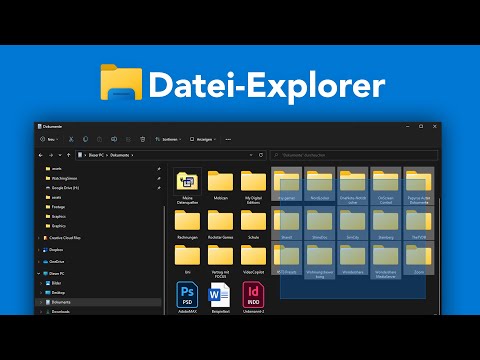Select the Uni folder
The image size is (480, 360).
pos(187,259)
